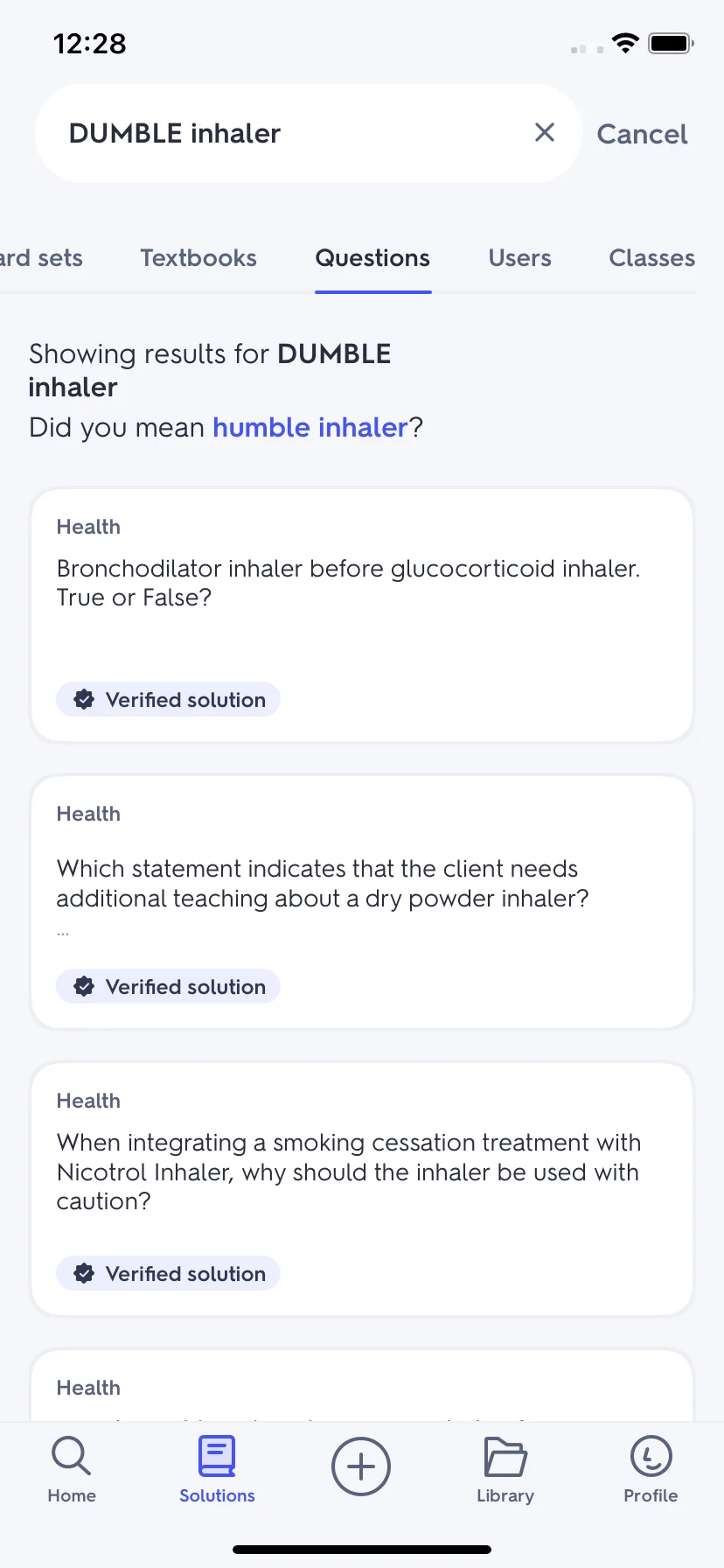The image size is (724, 1568).
Task: Open the dry powder inhaler teaching question
Action: pos(362,902)
